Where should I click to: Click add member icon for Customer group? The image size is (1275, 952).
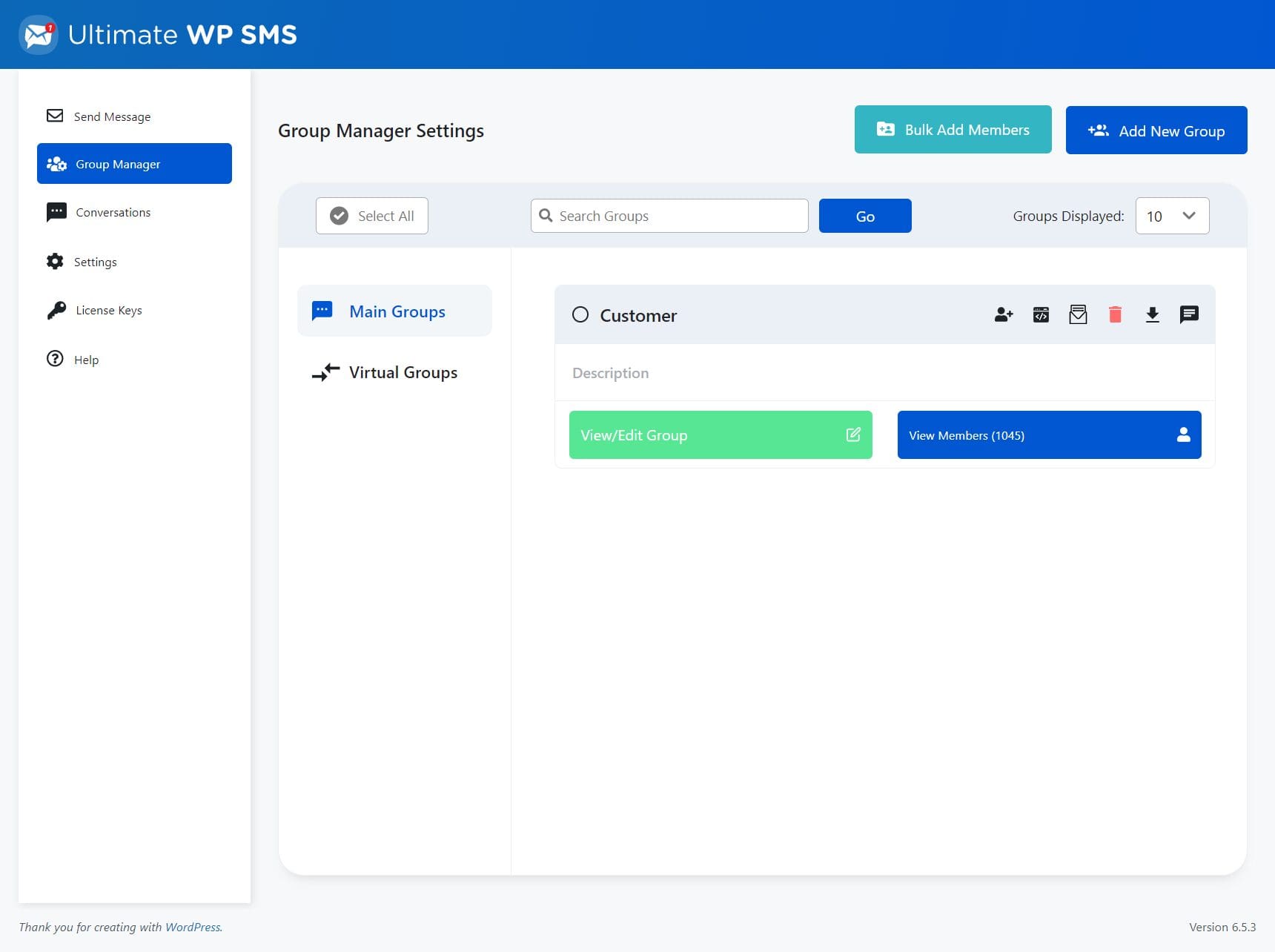tap(1004, 314)
